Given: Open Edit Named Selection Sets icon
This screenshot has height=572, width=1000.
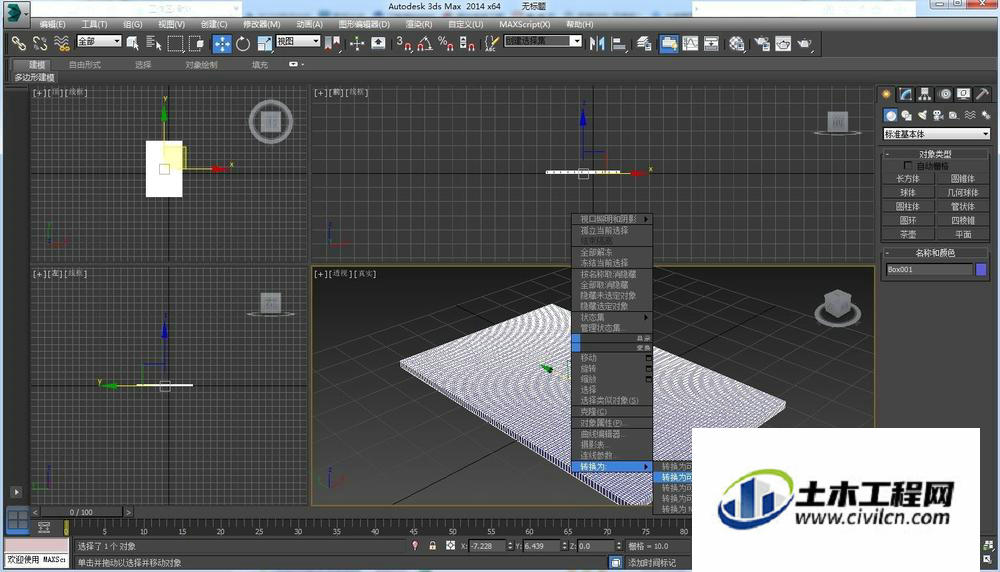Looking at the screenshot, I should pyautogui.click(x=491, y=43).
